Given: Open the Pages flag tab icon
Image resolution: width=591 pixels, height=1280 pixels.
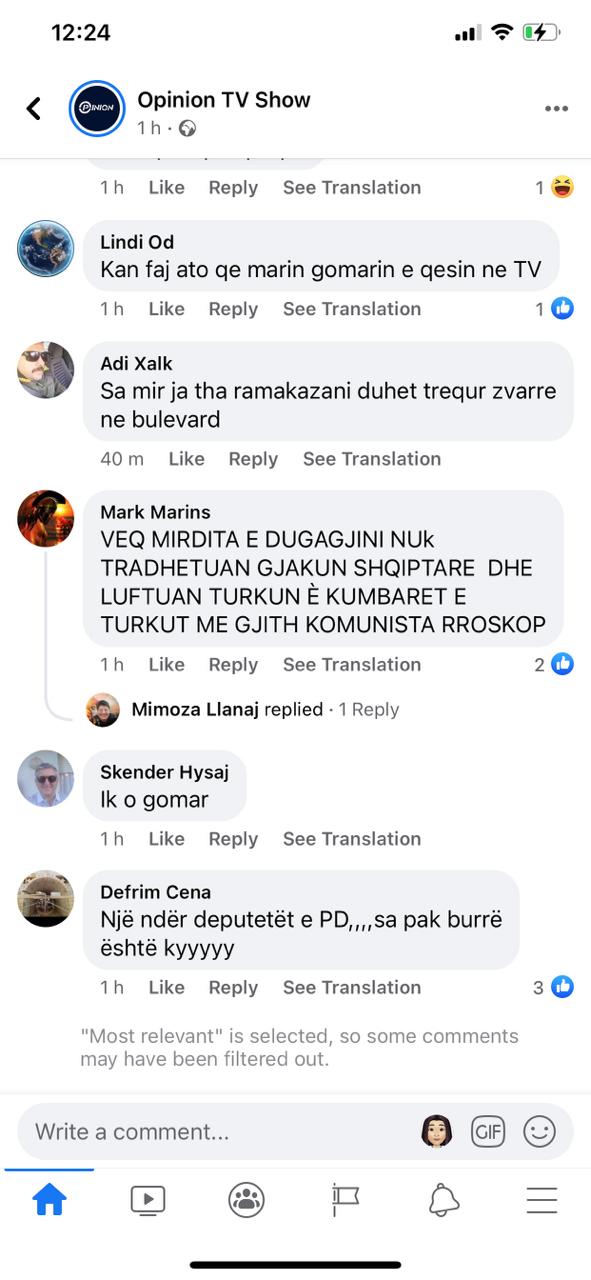Looking at the screenshot, I should click(x=344, y=1199).
